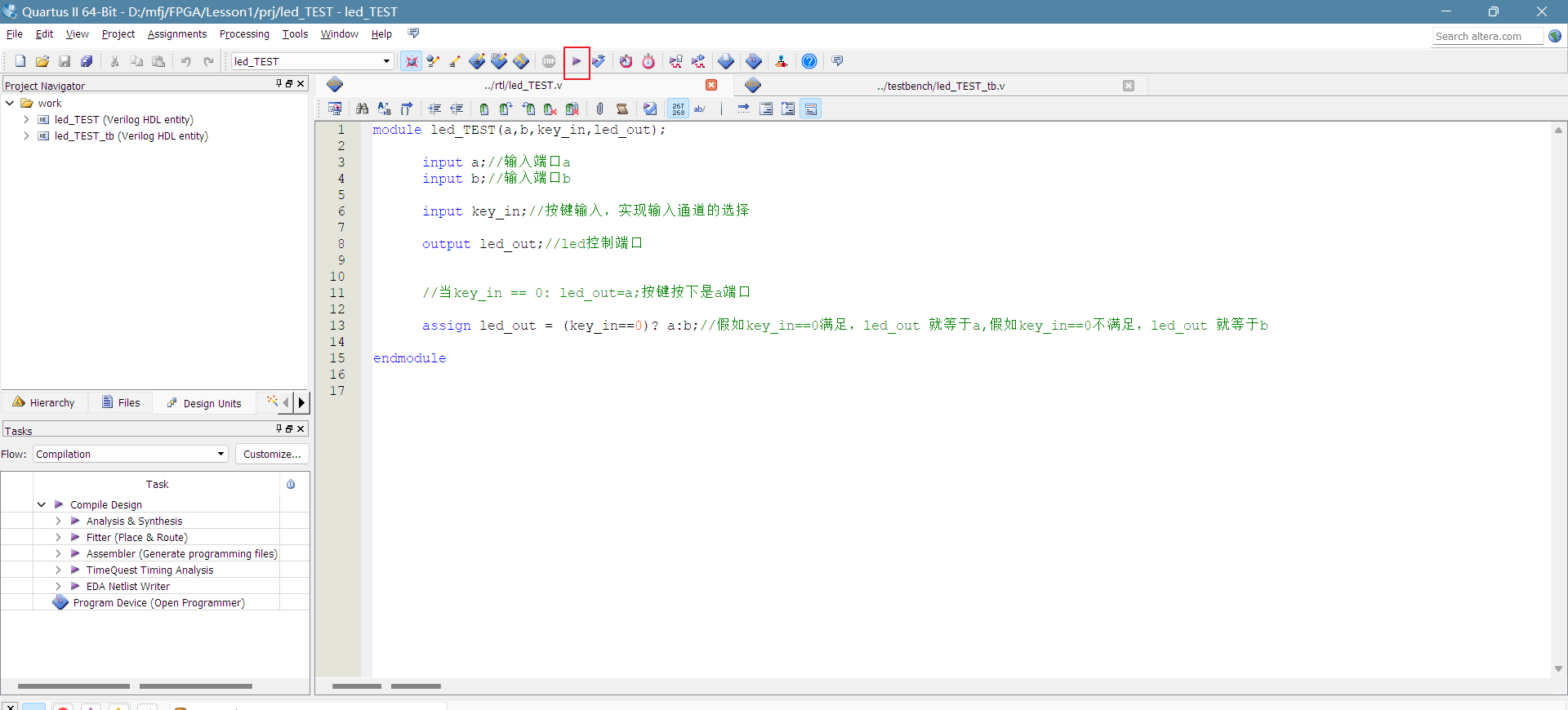Viewport: 1568px width, 710px height.
Task: Close the led_TEST_tb.v editor tab
Action: coord(1129,85)
